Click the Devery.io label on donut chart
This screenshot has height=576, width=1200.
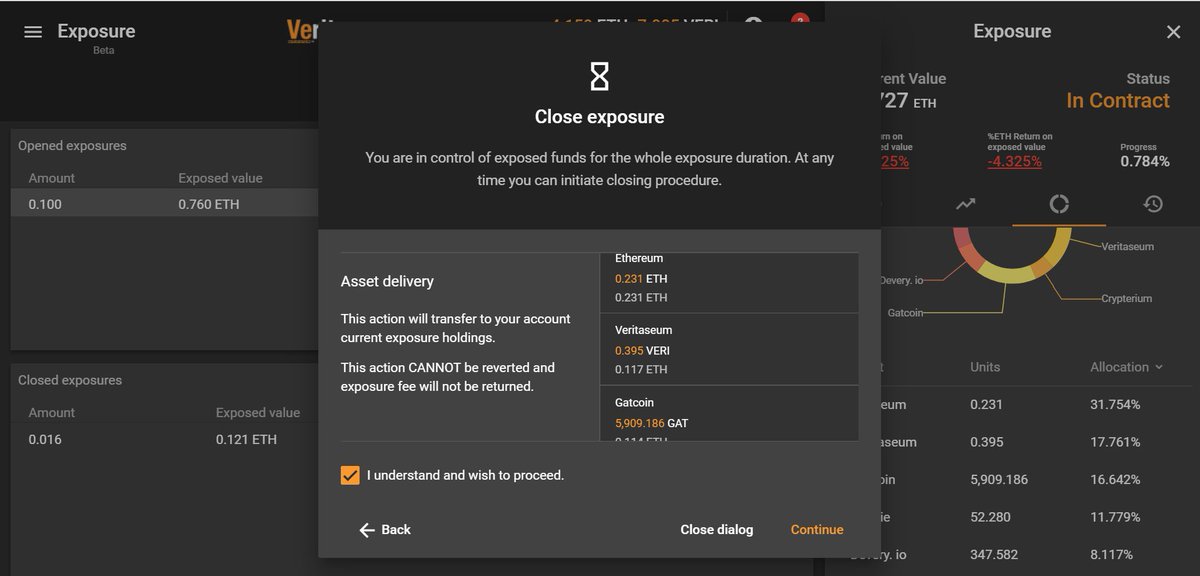point(902,280)
